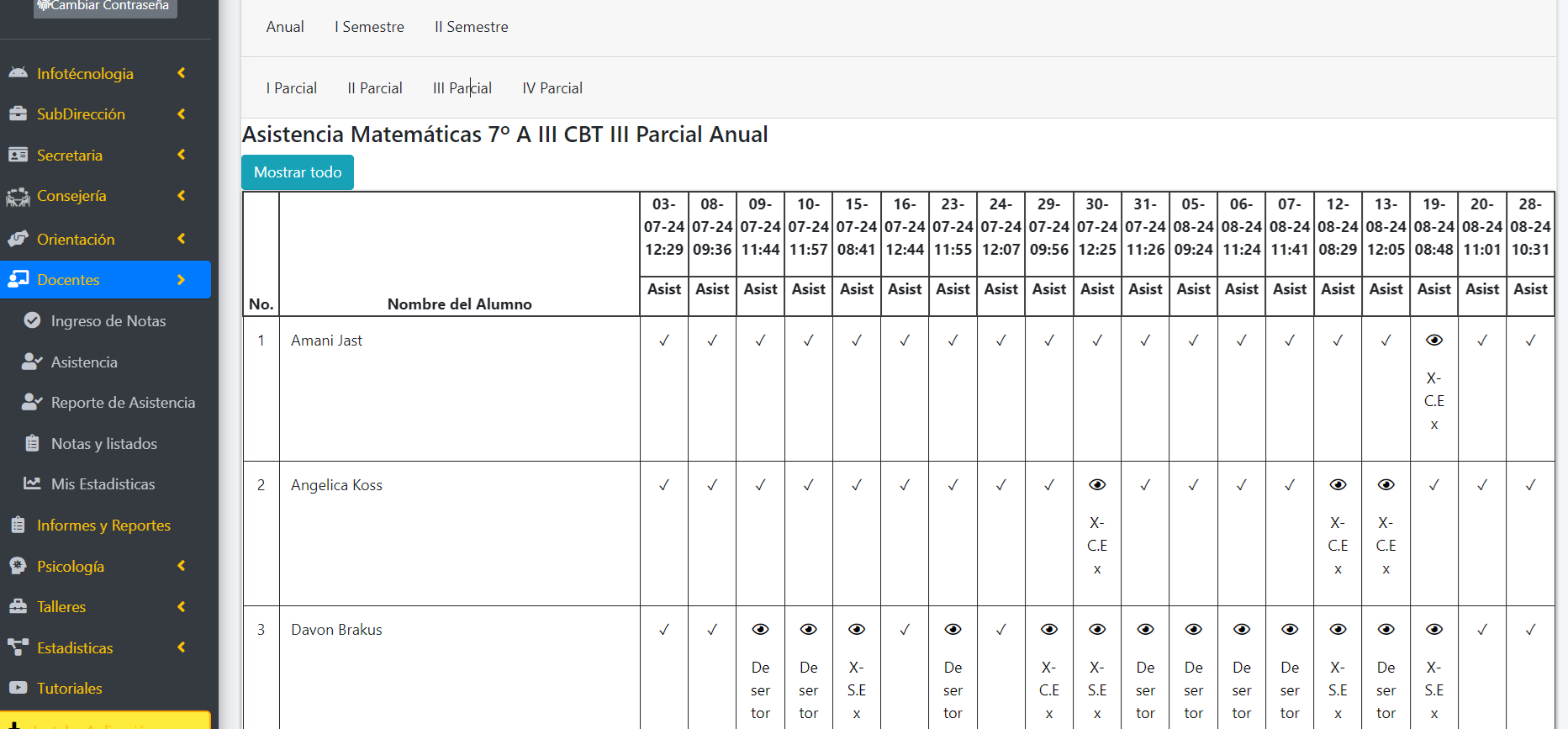The width and height of the screenshot is (1568, 729).
Task: Toggle eye icon for Amani Jast 19-08-24
Action: coord(1434,341)
